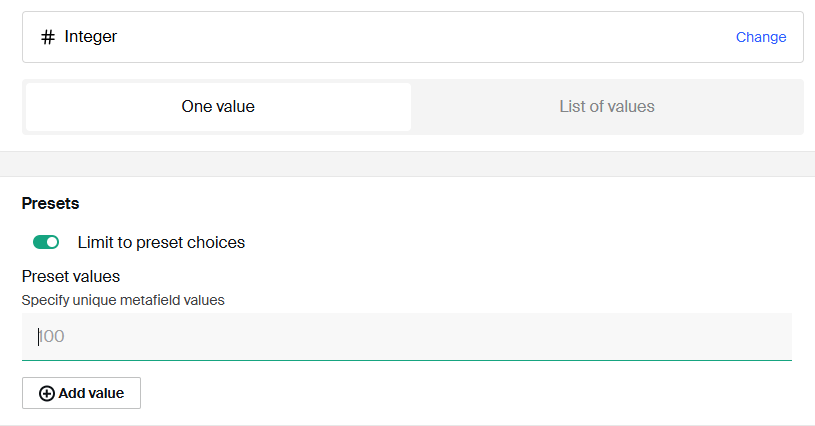The image size is (815, 426).
Task: Select the One value tab
Action: [x=218, y=107]
